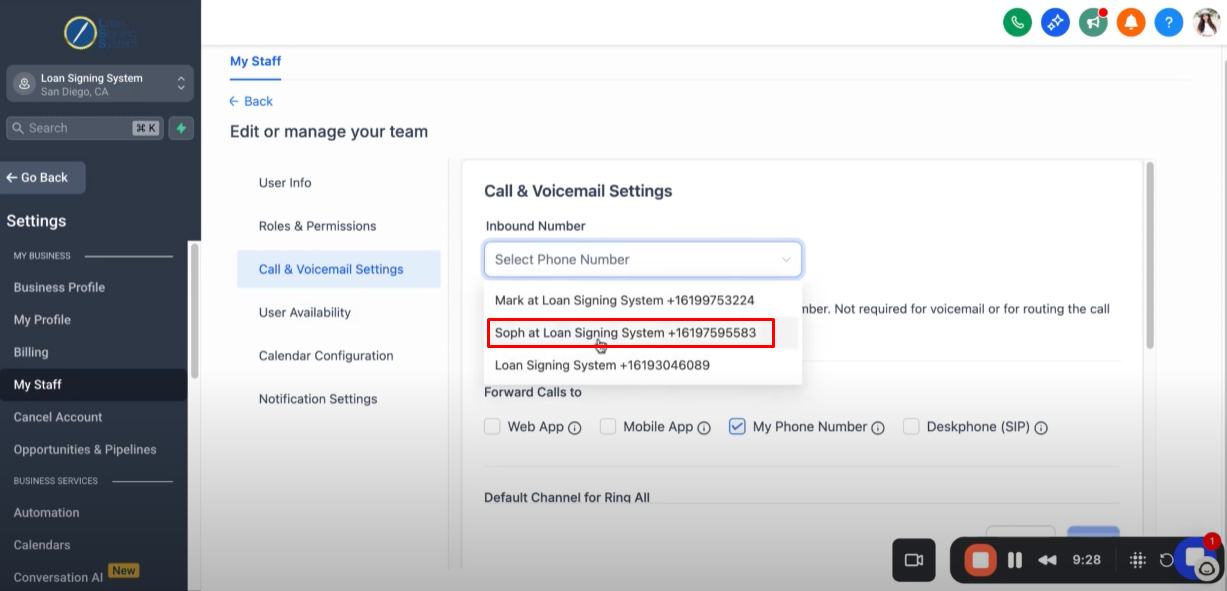Viewport: 1227px width, 591px height.
Task: Open the user profile avatar photo
Action: coord(1207,22)
